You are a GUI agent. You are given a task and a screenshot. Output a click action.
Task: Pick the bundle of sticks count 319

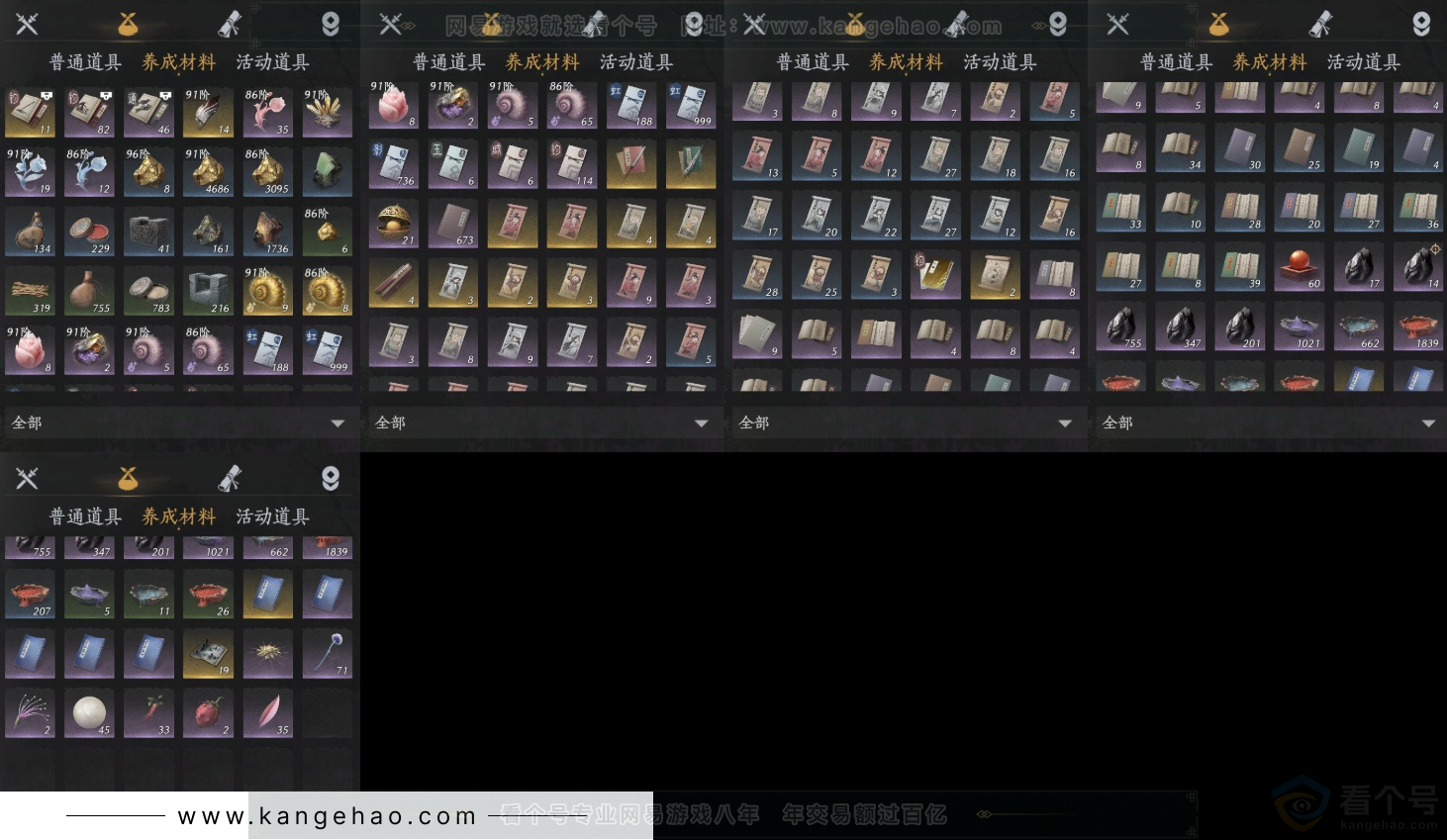(x=30, y=291)
